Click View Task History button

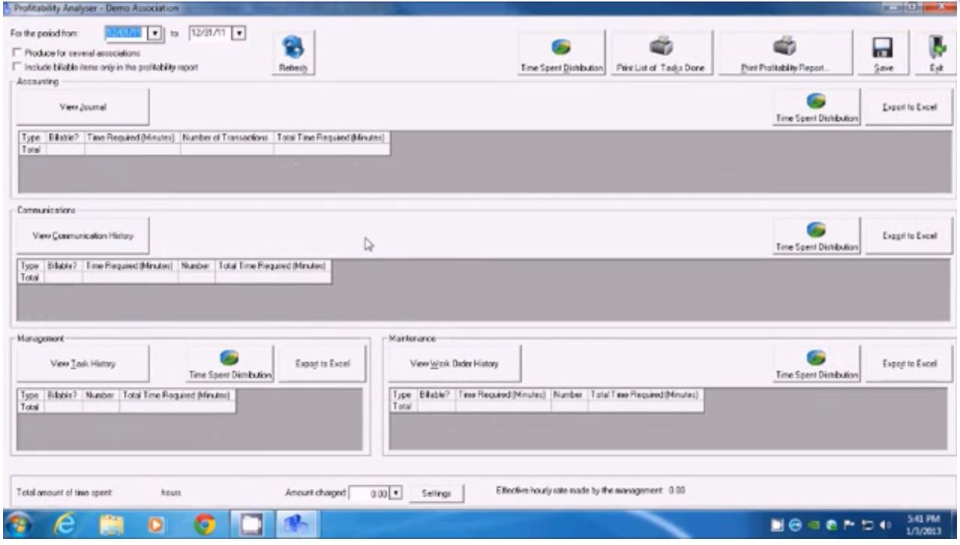coord(83,364)
